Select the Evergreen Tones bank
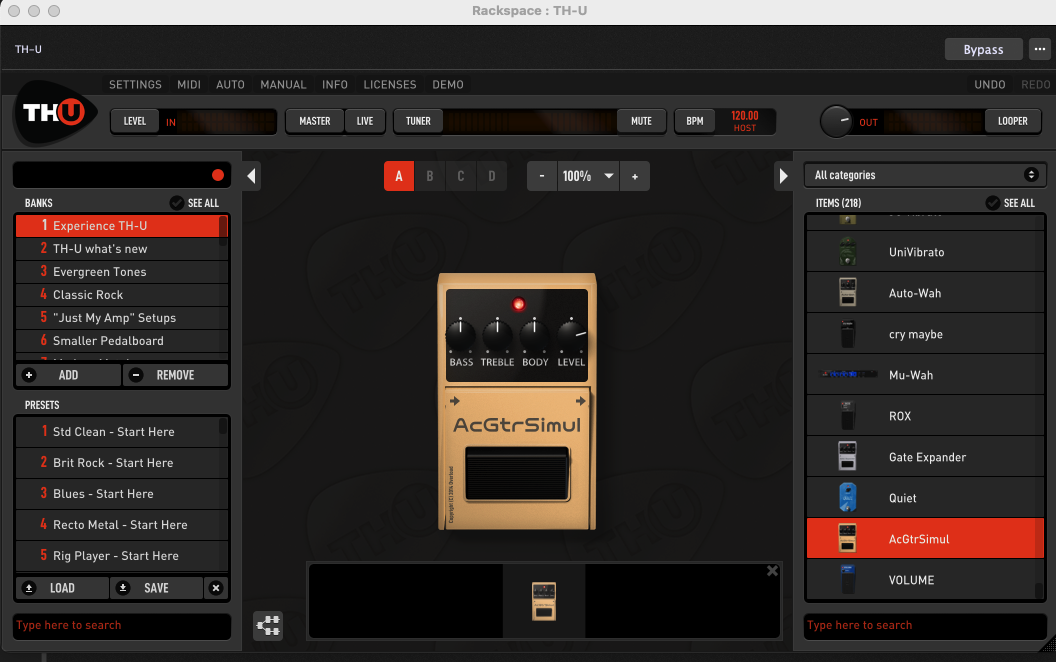This screenshot has height=662, width=1056. click(122, 272)
